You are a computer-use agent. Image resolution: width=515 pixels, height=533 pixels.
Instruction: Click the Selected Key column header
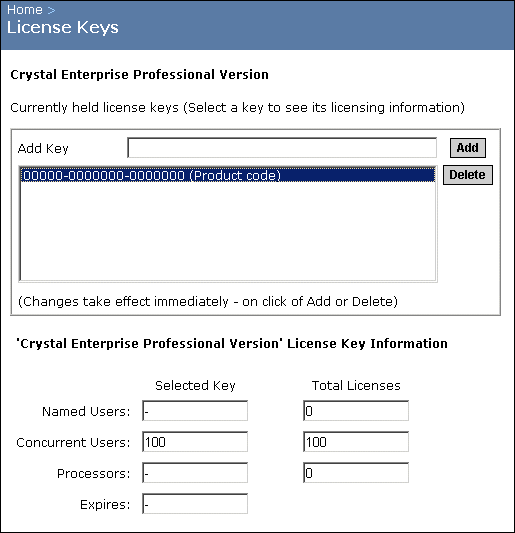point(195,385)
